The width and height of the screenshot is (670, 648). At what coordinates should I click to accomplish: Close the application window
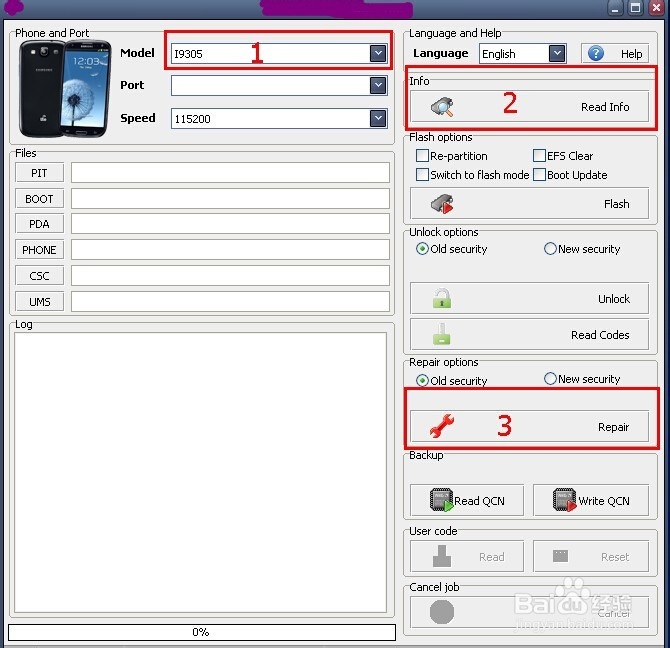[x=656, y=8]
